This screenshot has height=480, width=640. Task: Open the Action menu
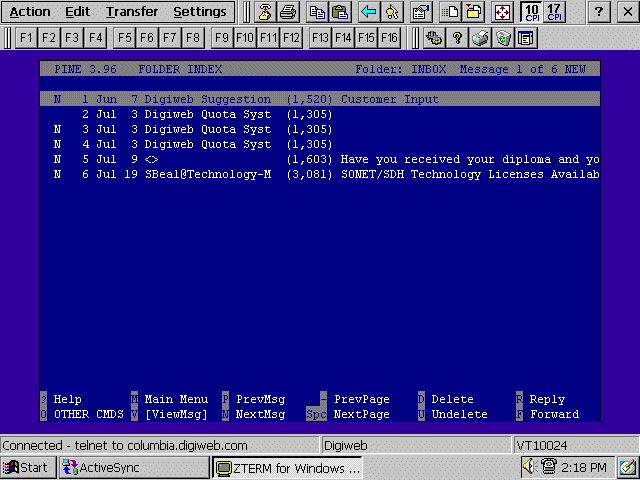[30, 12]
